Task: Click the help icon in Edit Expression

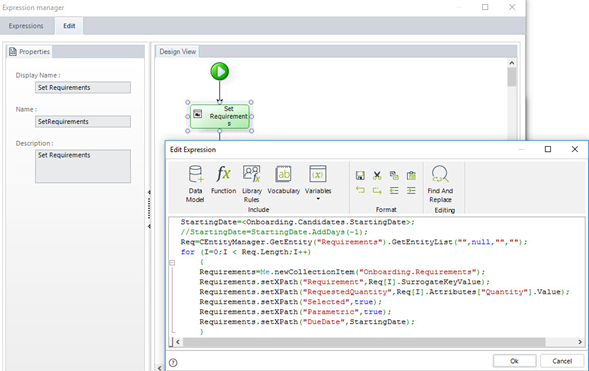Action: (173, 362)
